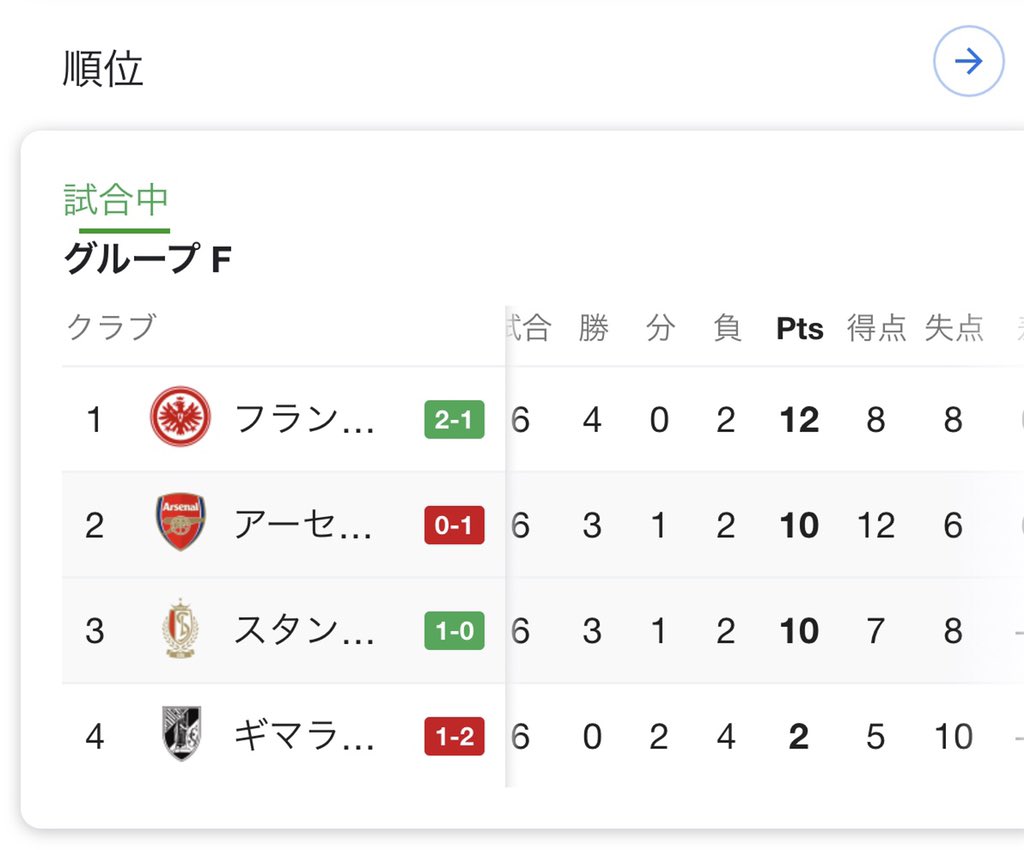Click the グループ F group title
Viewport: 1024px width, 850px height.
tap(148, 258)
